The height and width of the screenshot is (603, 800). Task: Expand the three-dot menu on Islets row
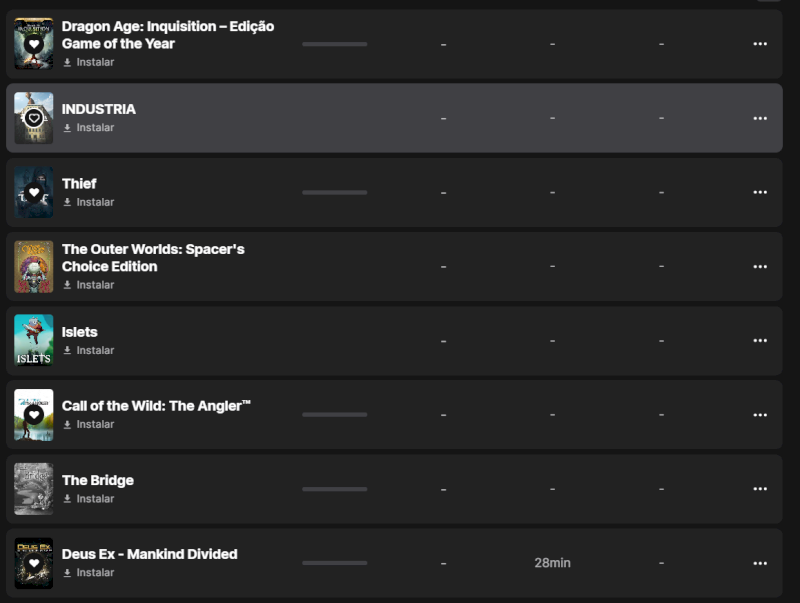point(760,341)
